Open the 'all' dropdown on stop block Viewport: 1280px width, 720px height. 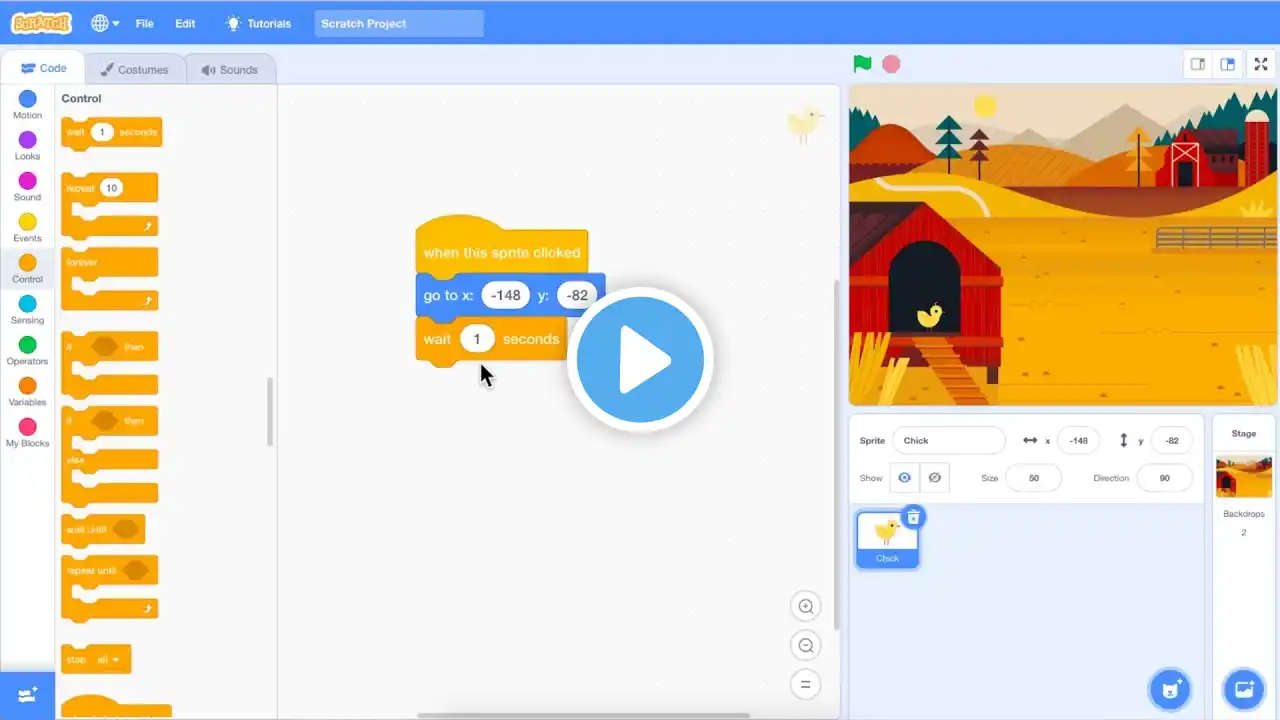(x=108, y=660)
